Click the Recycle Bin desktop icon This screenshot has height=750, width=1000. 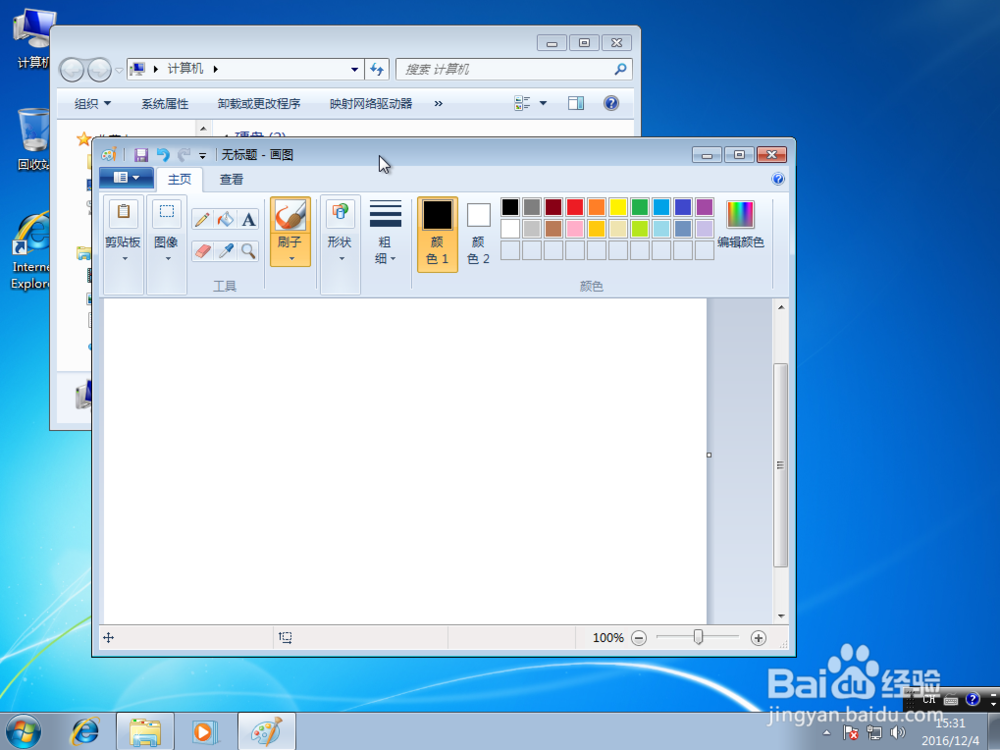pos(32,139)
